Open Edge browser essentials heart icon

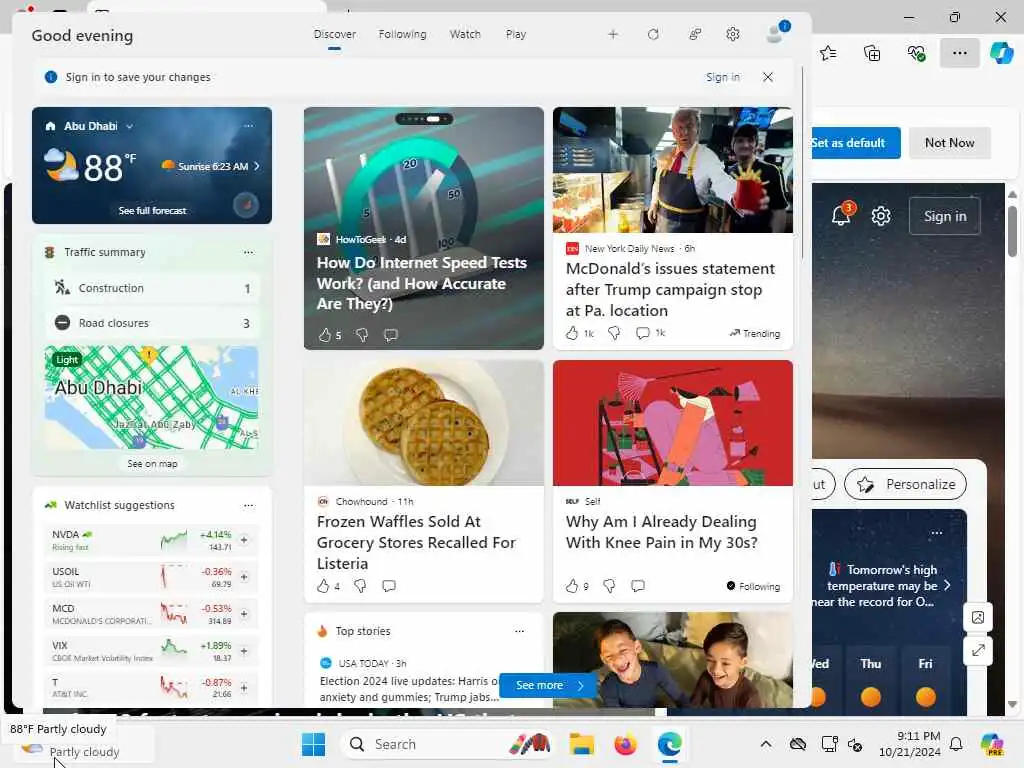pos(916,53)
